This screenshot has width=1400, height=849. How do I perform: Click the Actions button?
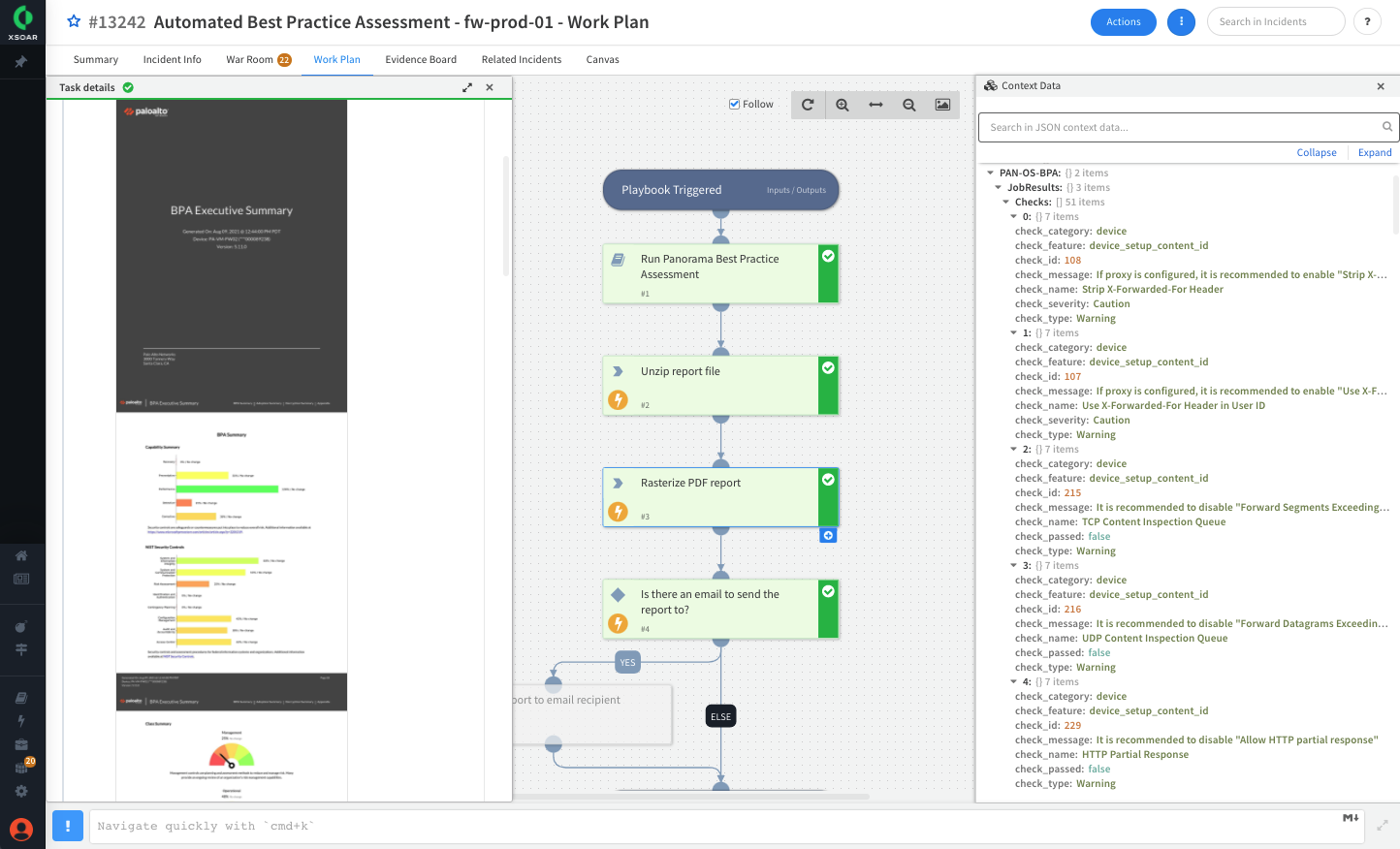[x=1123, y=21]
